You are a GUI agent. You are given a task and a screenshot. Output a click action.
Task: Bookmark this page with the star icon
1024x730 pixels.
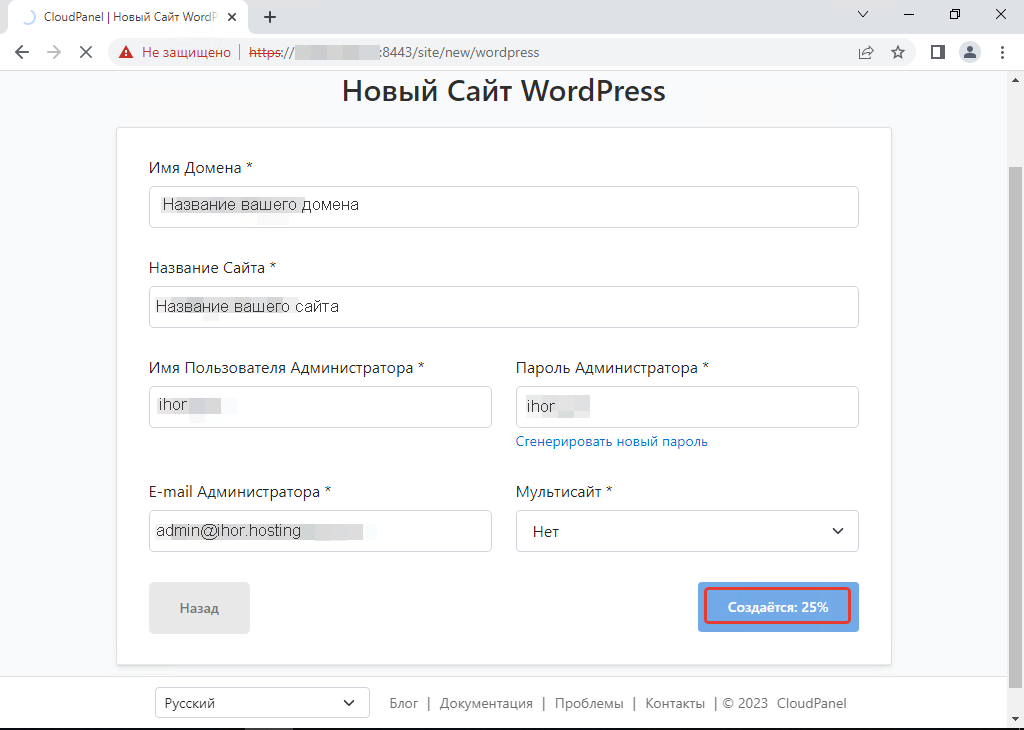pyautogui.click(x=897, y=52)
